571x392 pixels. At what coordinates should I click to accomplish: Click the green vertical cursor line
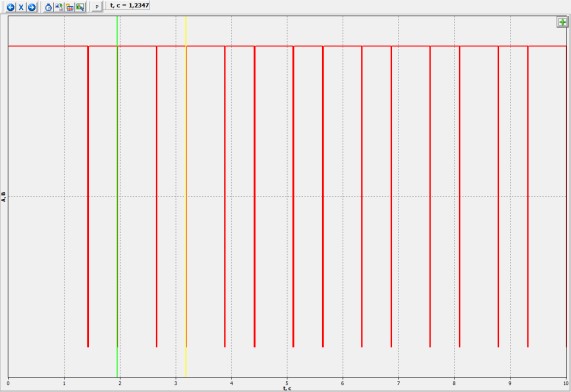pos(117,197)
